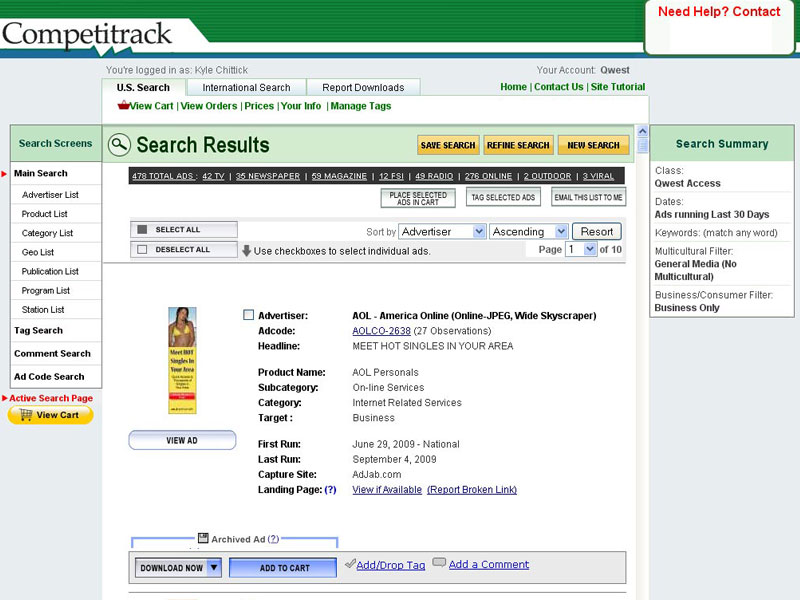This screenshot has width=800, height=600.
Task: Click the red basket icon beside View Cart
Action: [x=123, y=106]
